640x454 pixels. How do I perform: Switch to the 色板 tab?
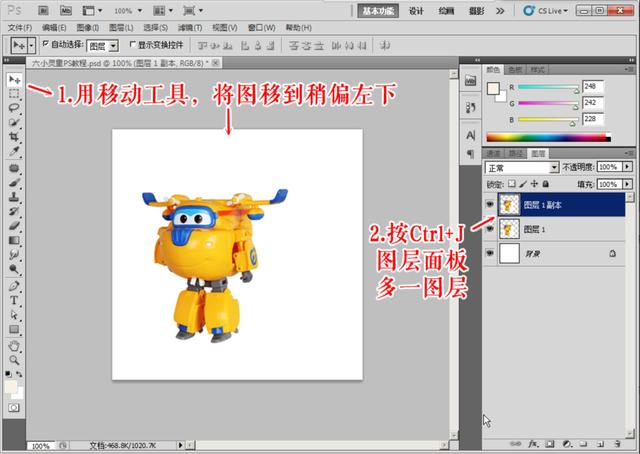(515, 70)
